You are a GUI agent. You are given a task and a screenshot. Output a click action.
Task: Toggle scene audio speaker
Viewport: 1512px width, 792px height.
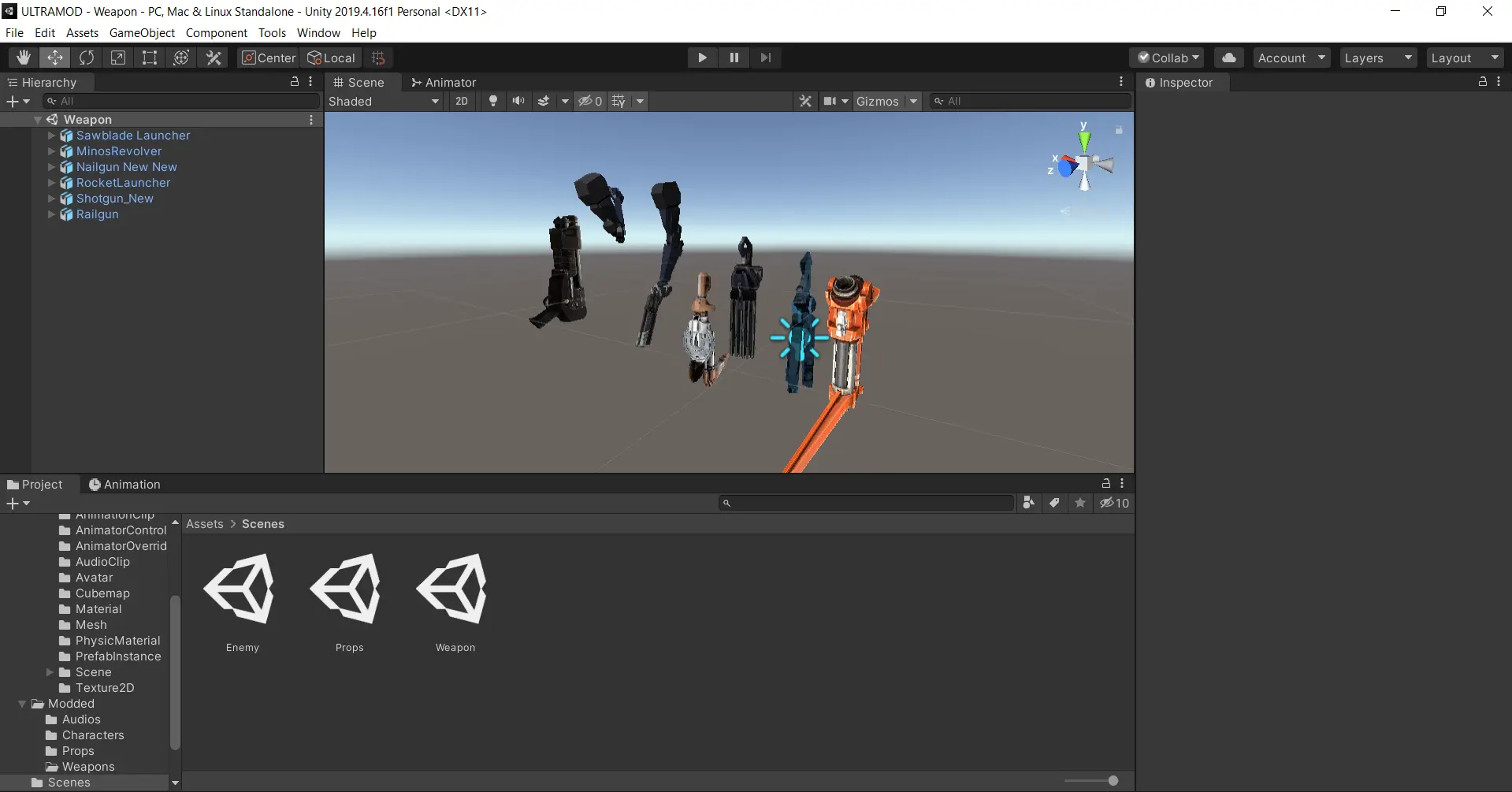tap(518, 101)
